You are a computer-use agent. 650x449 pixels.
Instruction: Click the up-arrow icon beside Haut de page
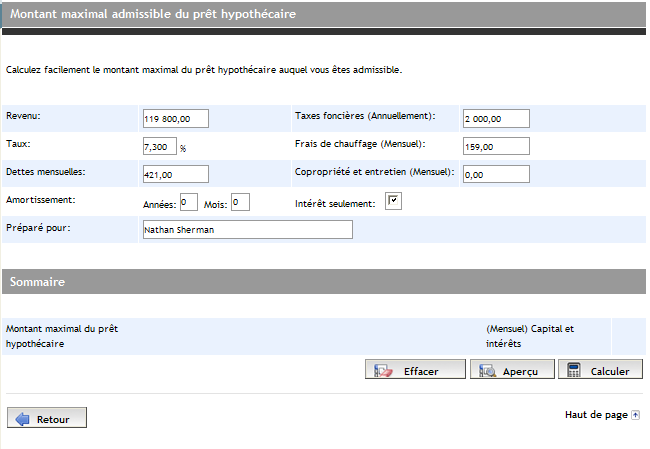(635, 415)
